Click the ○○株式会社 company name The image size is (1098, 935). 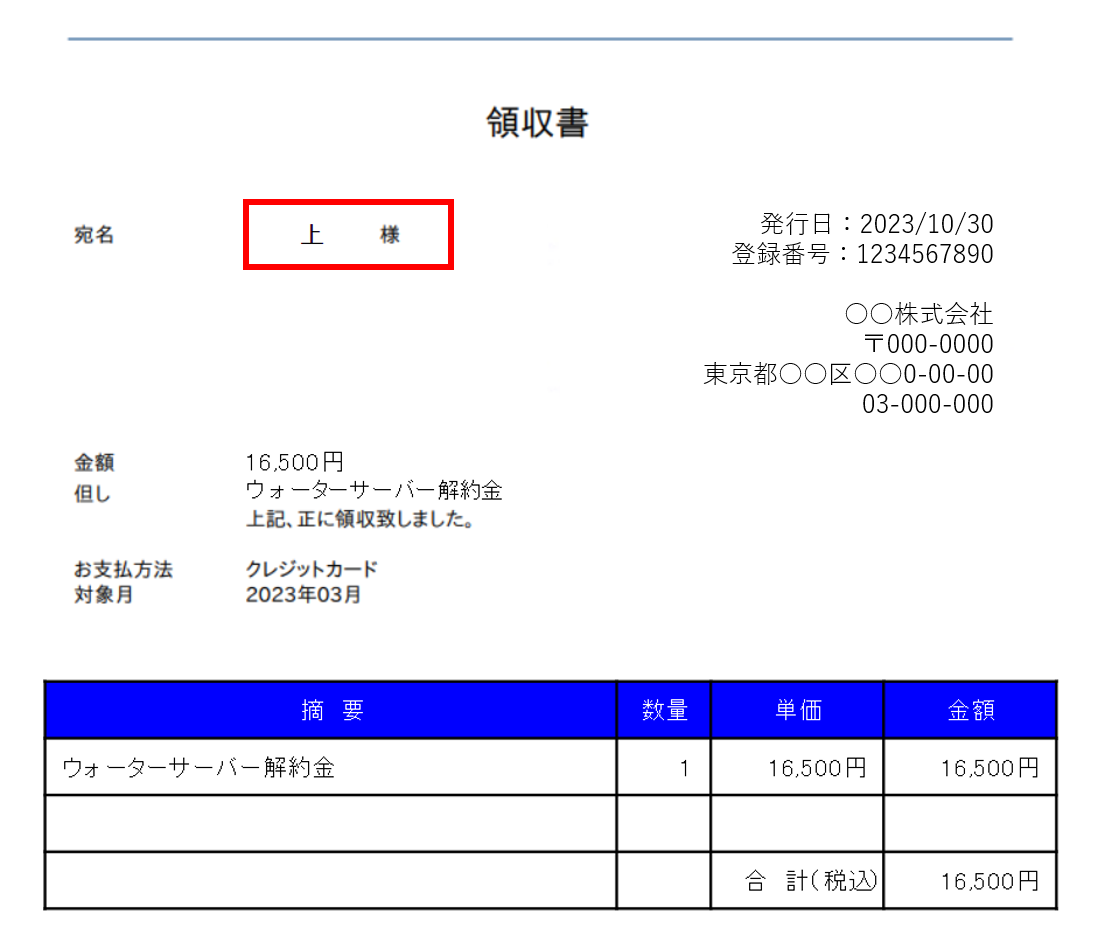[919, 314]
